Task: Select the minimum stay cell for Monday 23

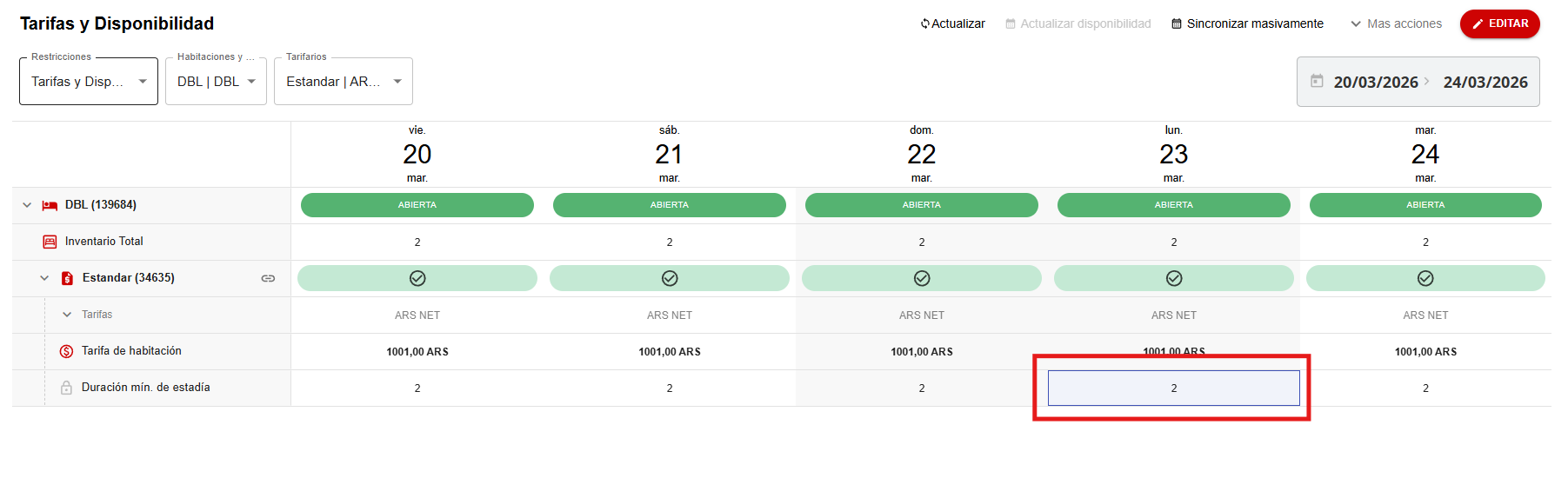Action: pos(1173,388)
